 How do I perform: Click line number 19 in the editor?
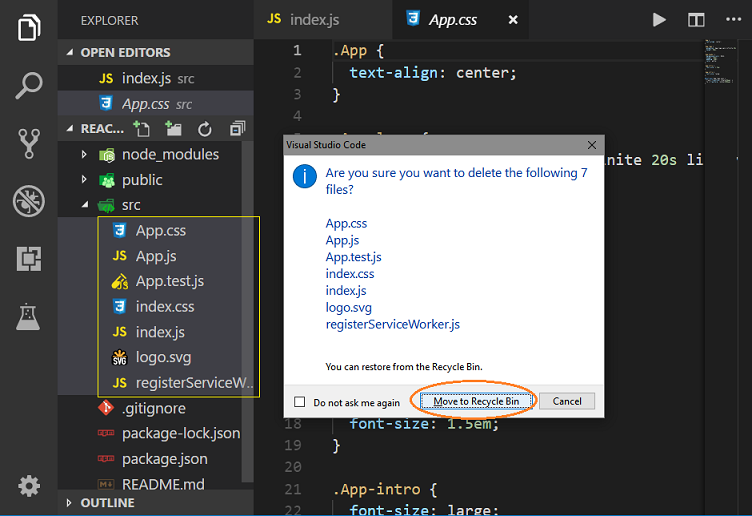[293, 446]
